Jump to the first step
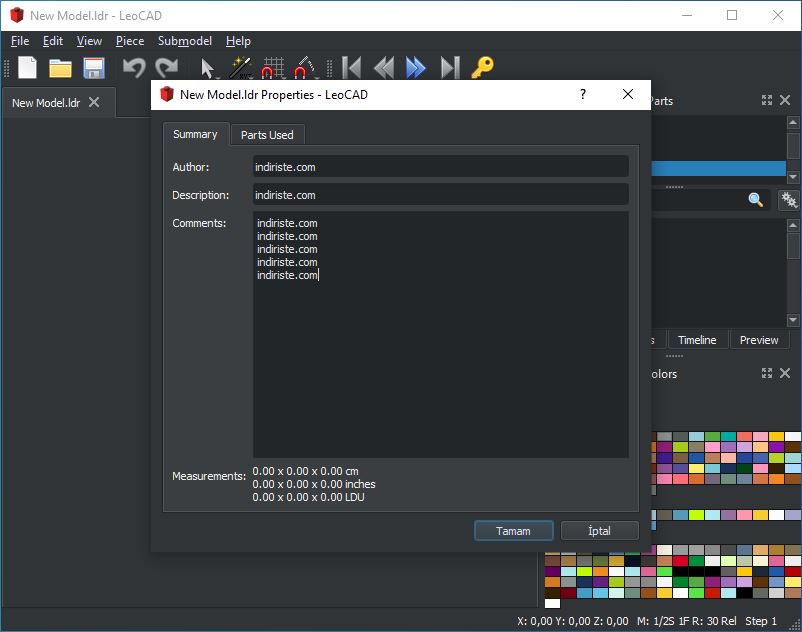This screenshot has width=802, height=632. (351, 67)
